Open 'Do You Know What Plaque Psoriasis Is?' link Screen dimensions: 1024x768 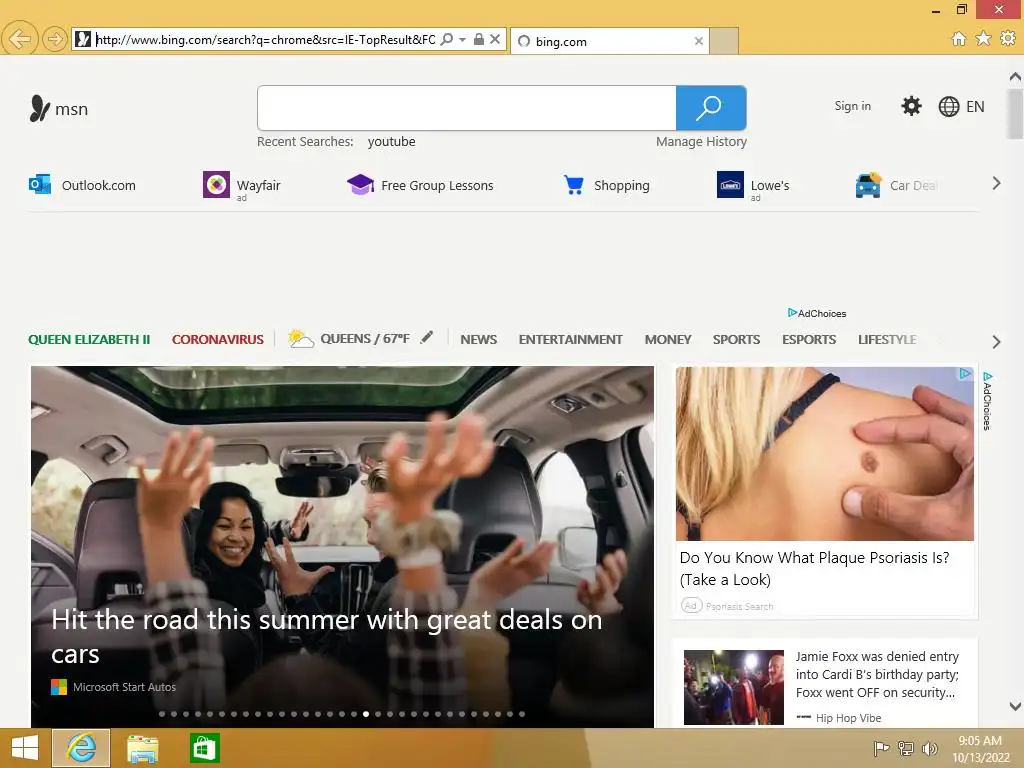(814, 568)
